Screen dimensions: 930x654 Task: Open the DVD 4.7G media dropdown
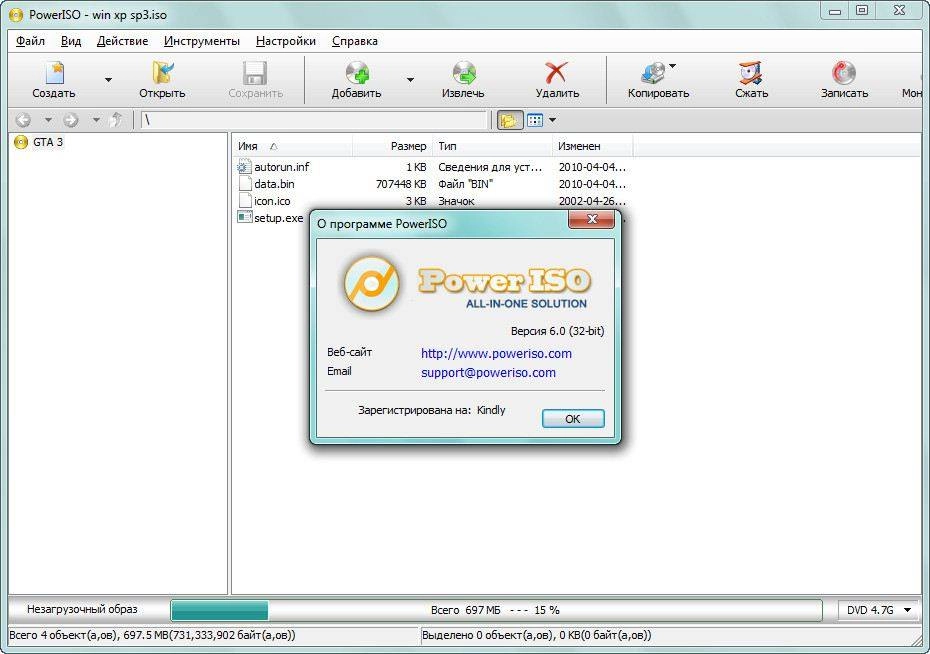878,610
